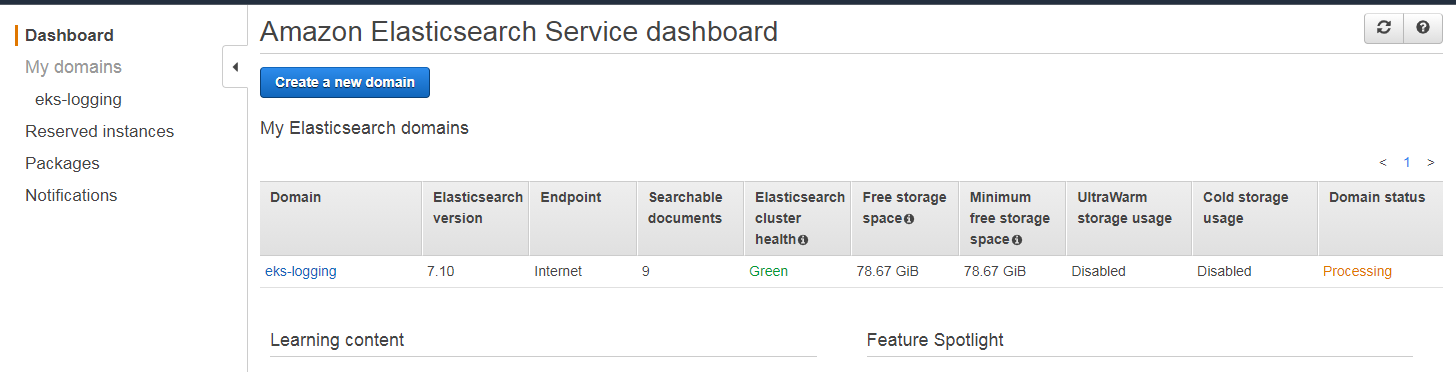The image size is (1456, 372).
Task: Open the eks-logging domain link in table
Action: [x=301, y=271]
